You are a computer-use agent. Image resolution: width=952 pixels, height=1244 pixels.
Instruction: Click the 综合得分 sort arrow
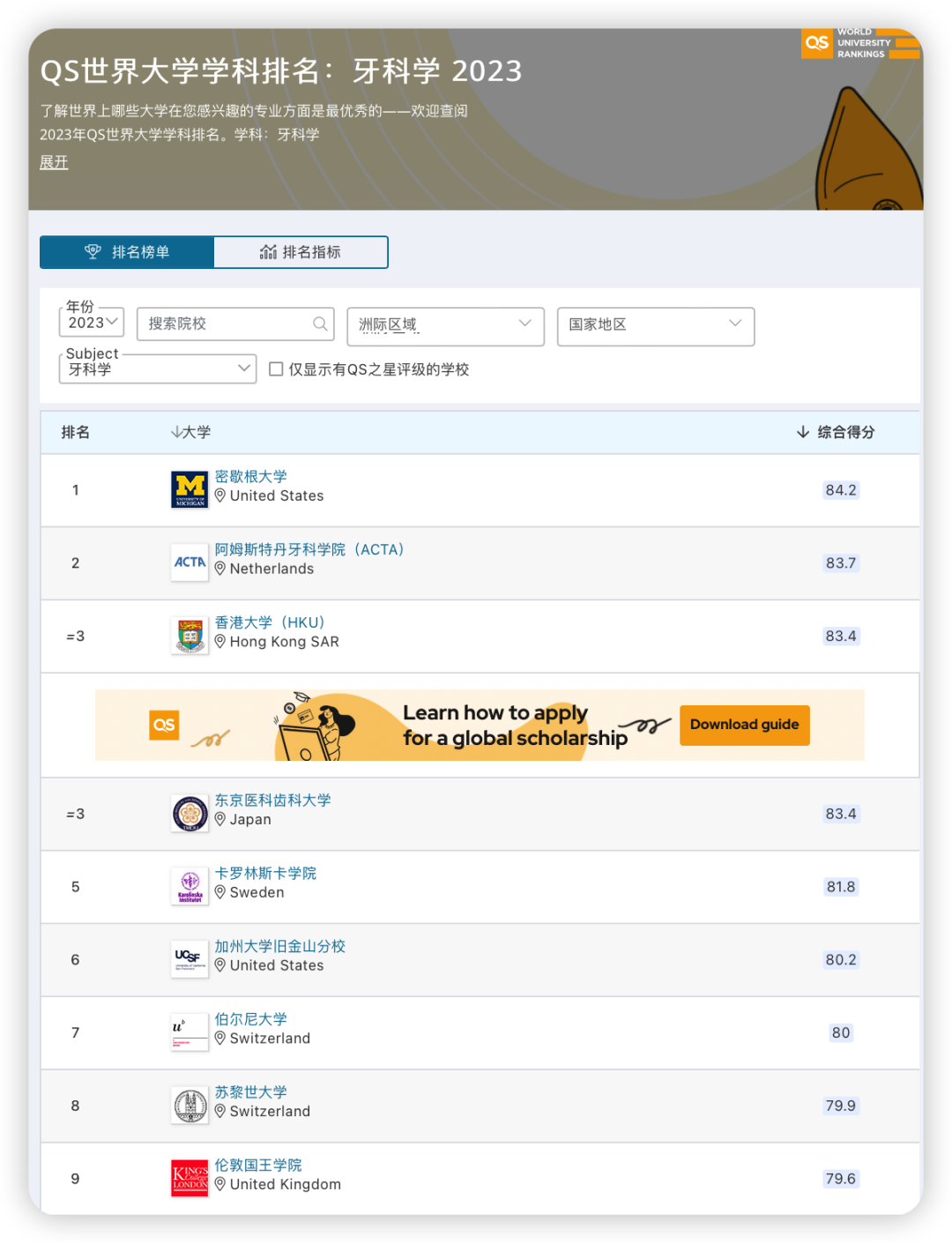pos(802,432)
